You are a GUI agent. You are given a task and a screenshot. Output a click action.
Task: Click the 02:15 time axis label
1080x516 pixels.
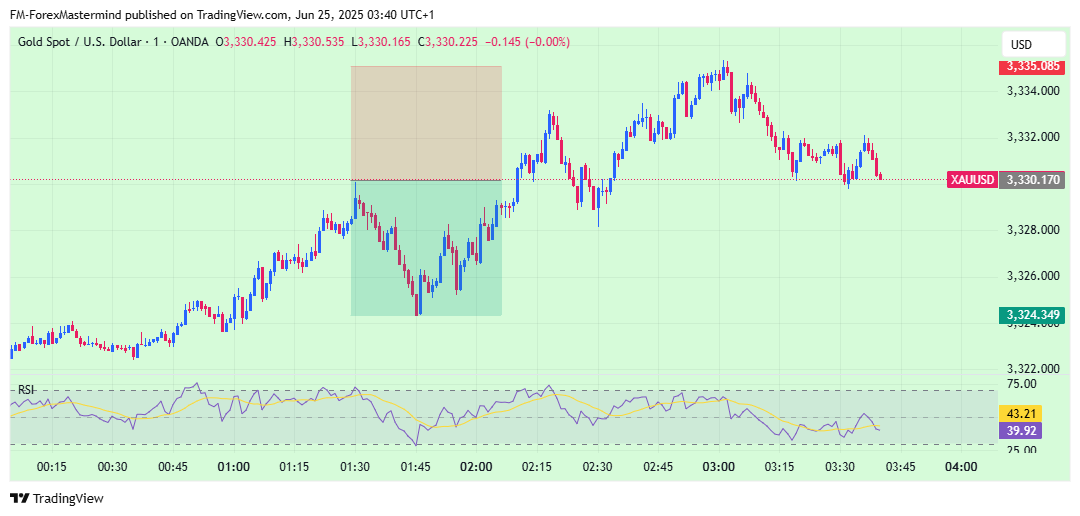(x=537, y=467)
